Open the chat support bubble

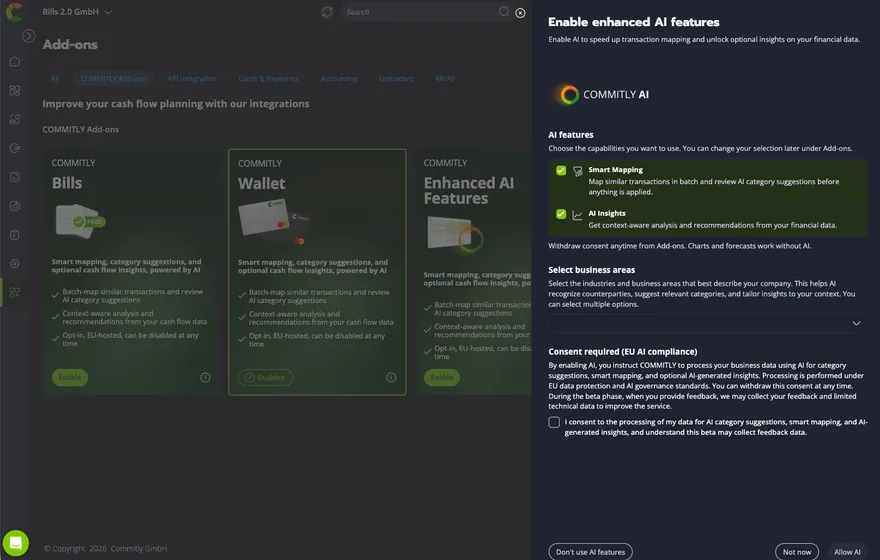click(x=16, y=543)
